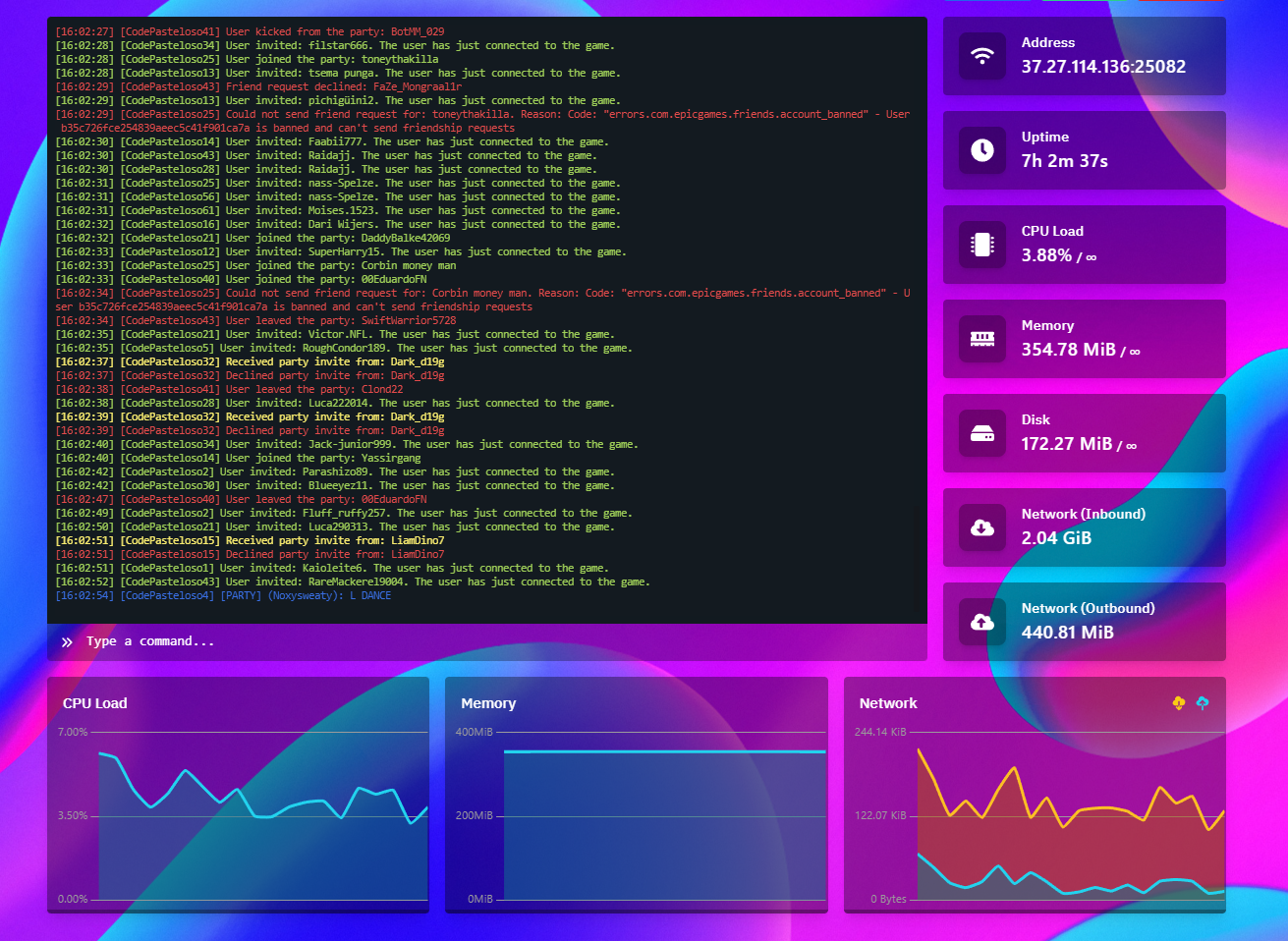Click the log line inviting Jack-junior999
This screenshot has height=941, width=1288.
[347, 444]
